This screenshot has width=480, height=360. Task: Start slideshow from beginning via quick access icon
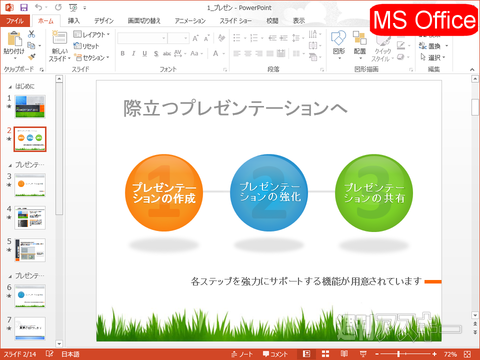pyautogui.click(x=73, y=7)
